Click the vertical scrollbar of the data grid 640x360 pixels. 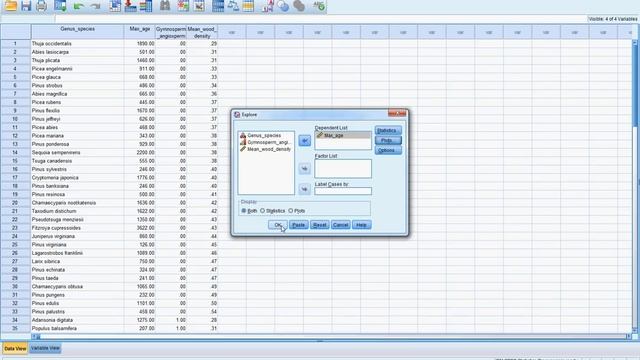635,186
